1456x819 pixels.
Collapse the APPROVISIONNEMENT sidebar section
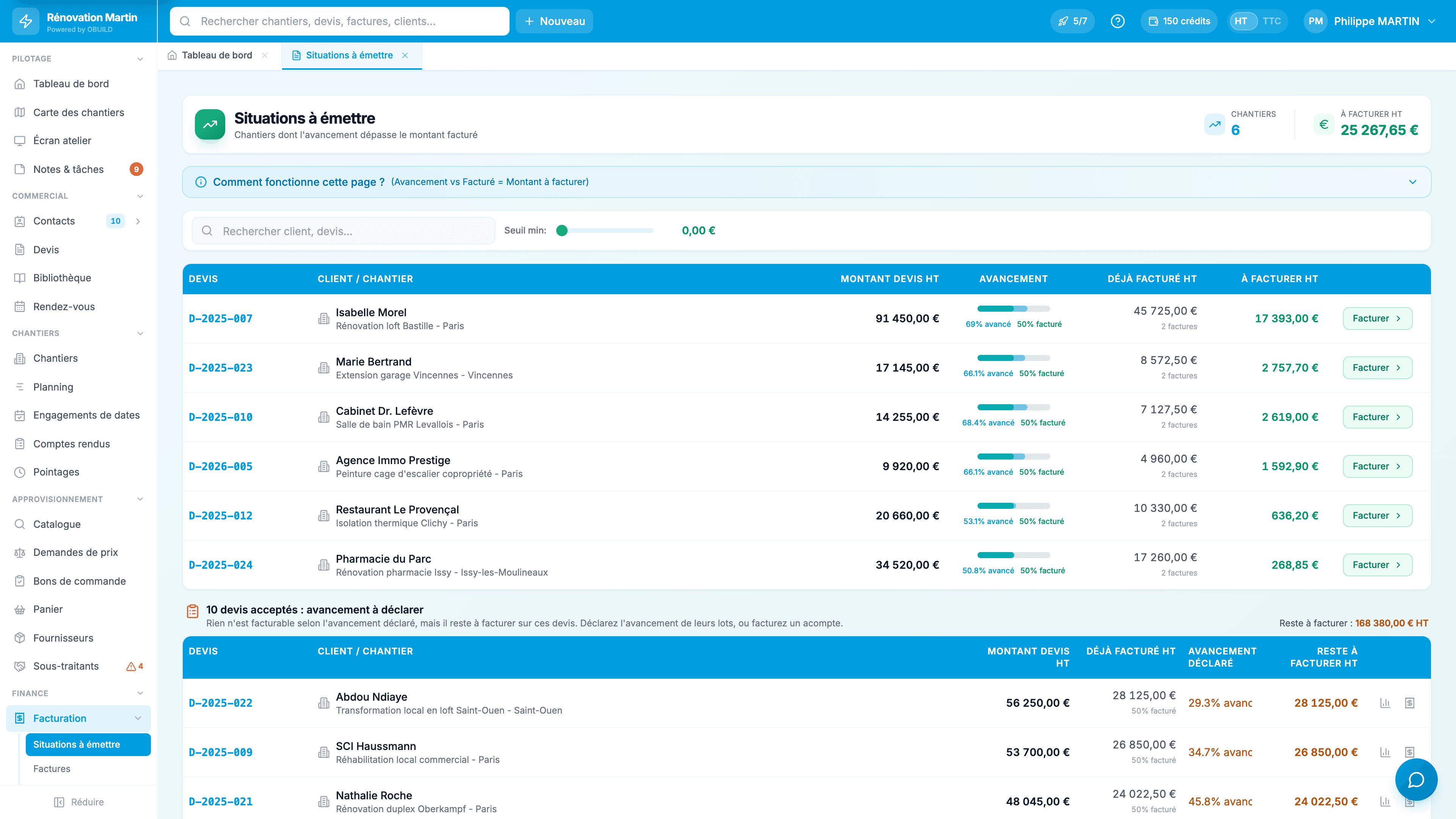[140, 499]
